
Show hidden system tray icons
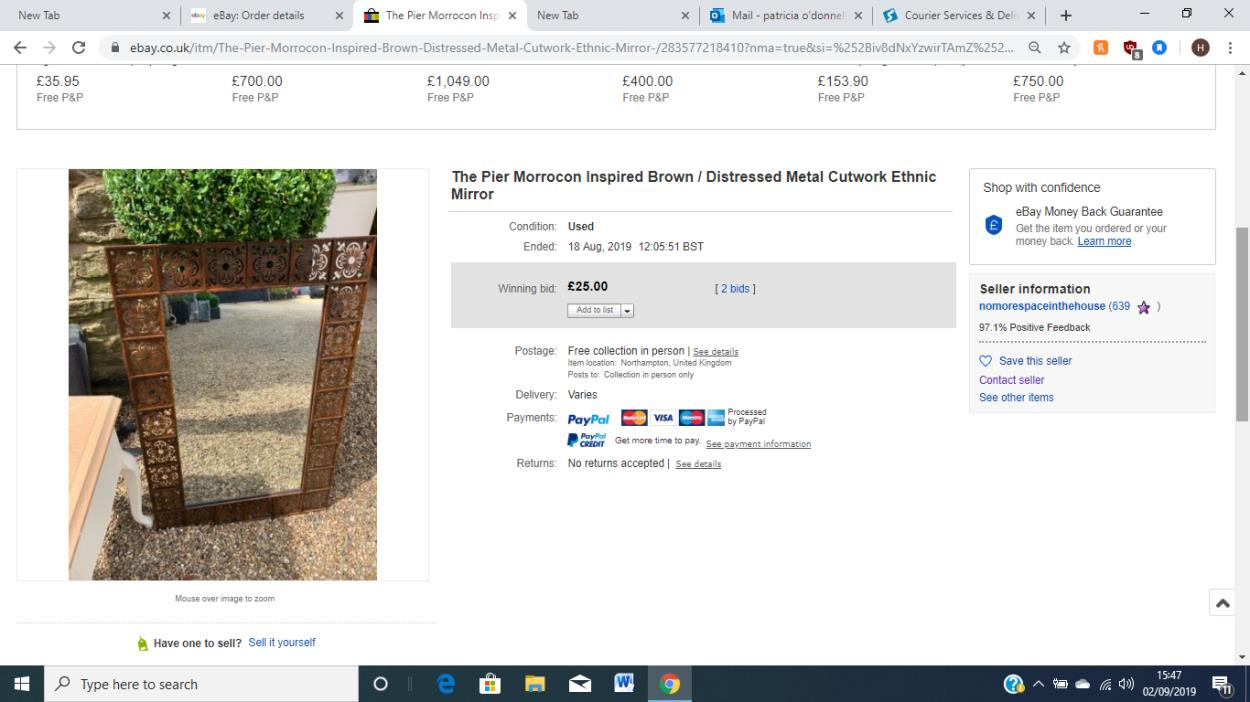point(1039,684)
